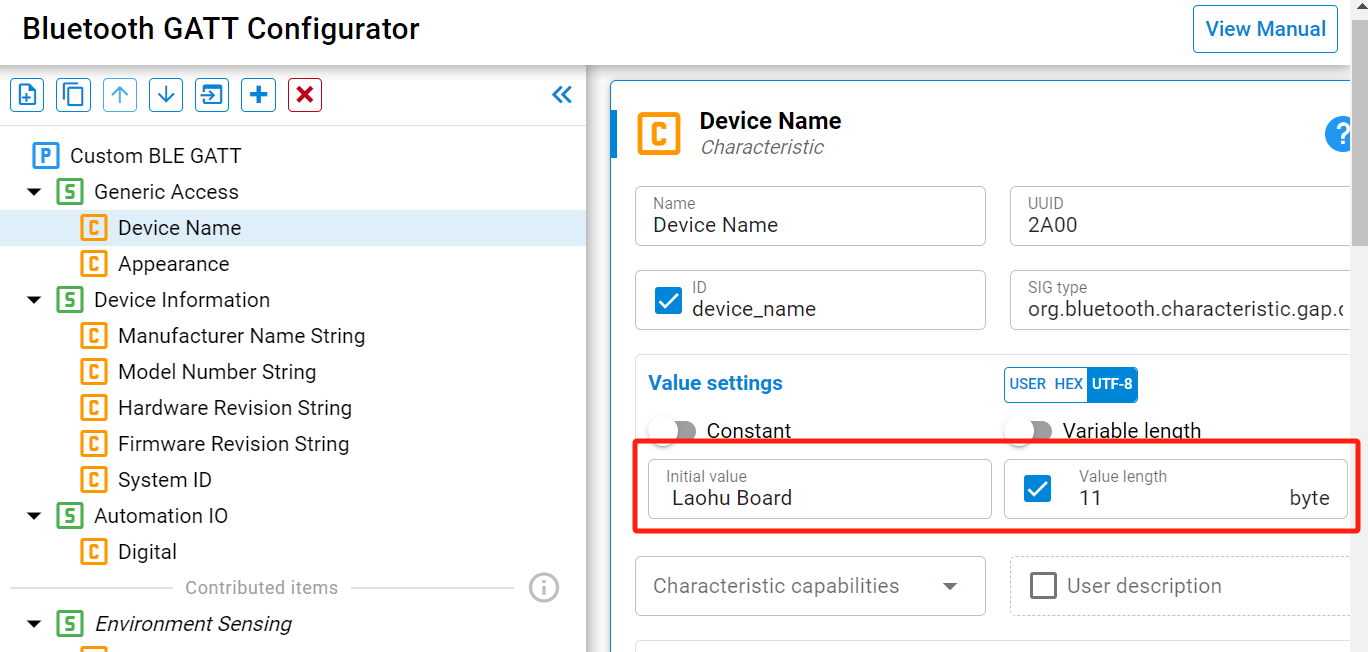
Task: Click the import toolbar icon
Action: [x=212, y=95]
